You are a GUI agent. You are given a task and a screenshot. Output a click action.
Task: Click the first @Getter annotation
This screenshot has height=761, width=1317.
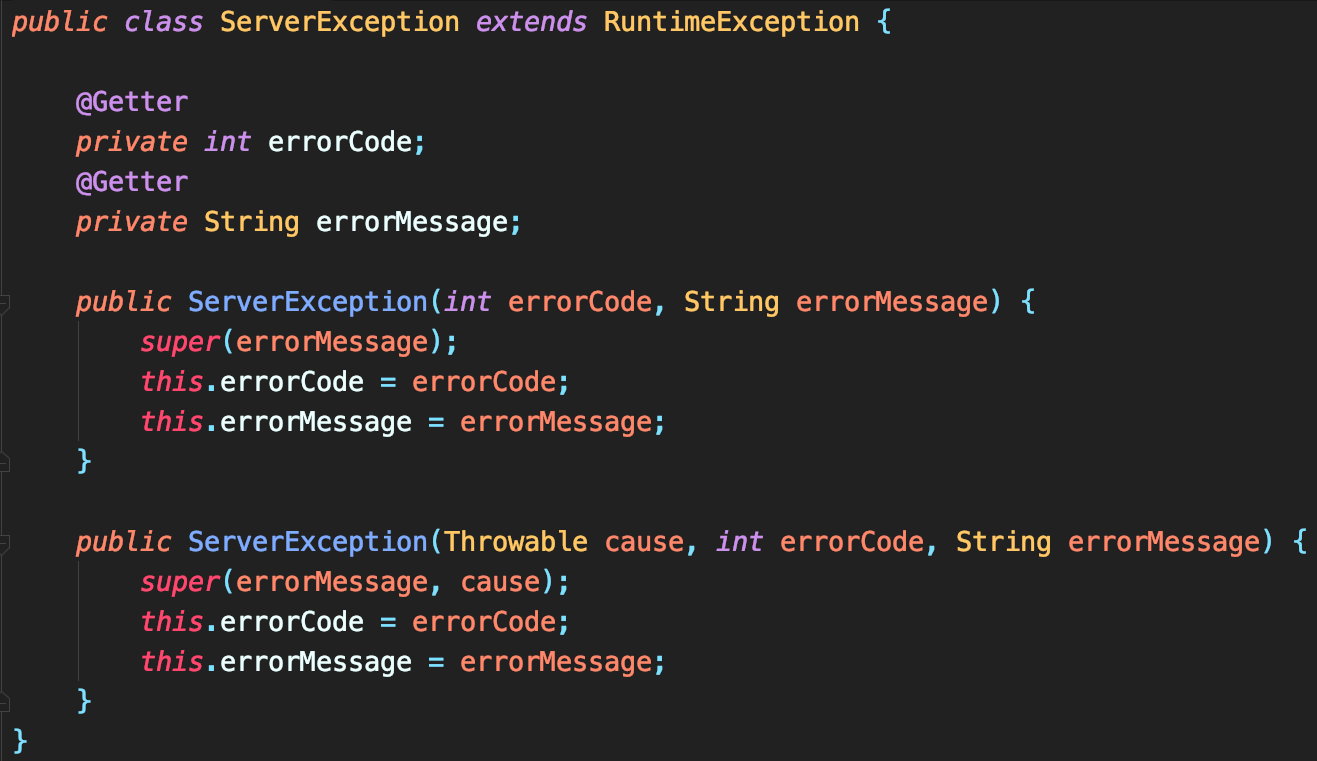tap(131, 102)
